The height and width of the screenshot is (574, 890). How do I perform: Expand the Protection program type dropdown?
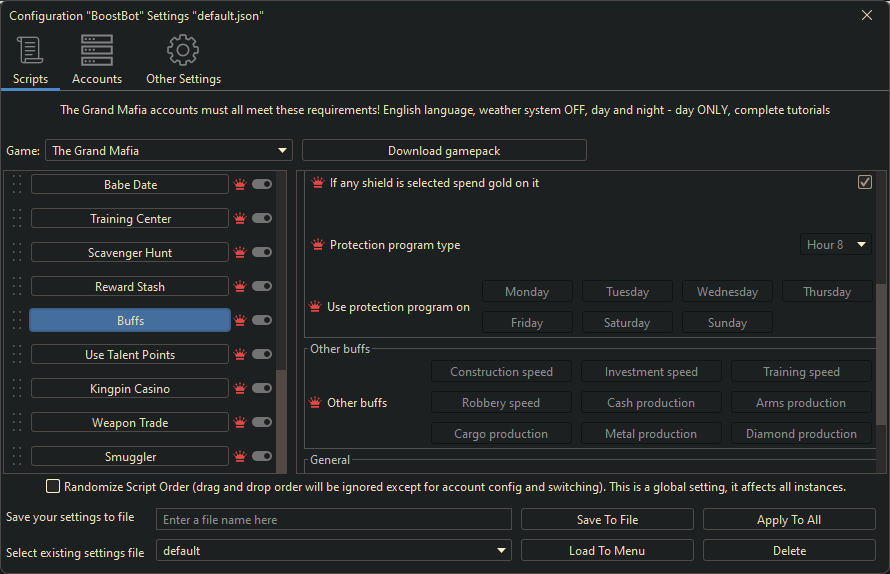(836, 245)
